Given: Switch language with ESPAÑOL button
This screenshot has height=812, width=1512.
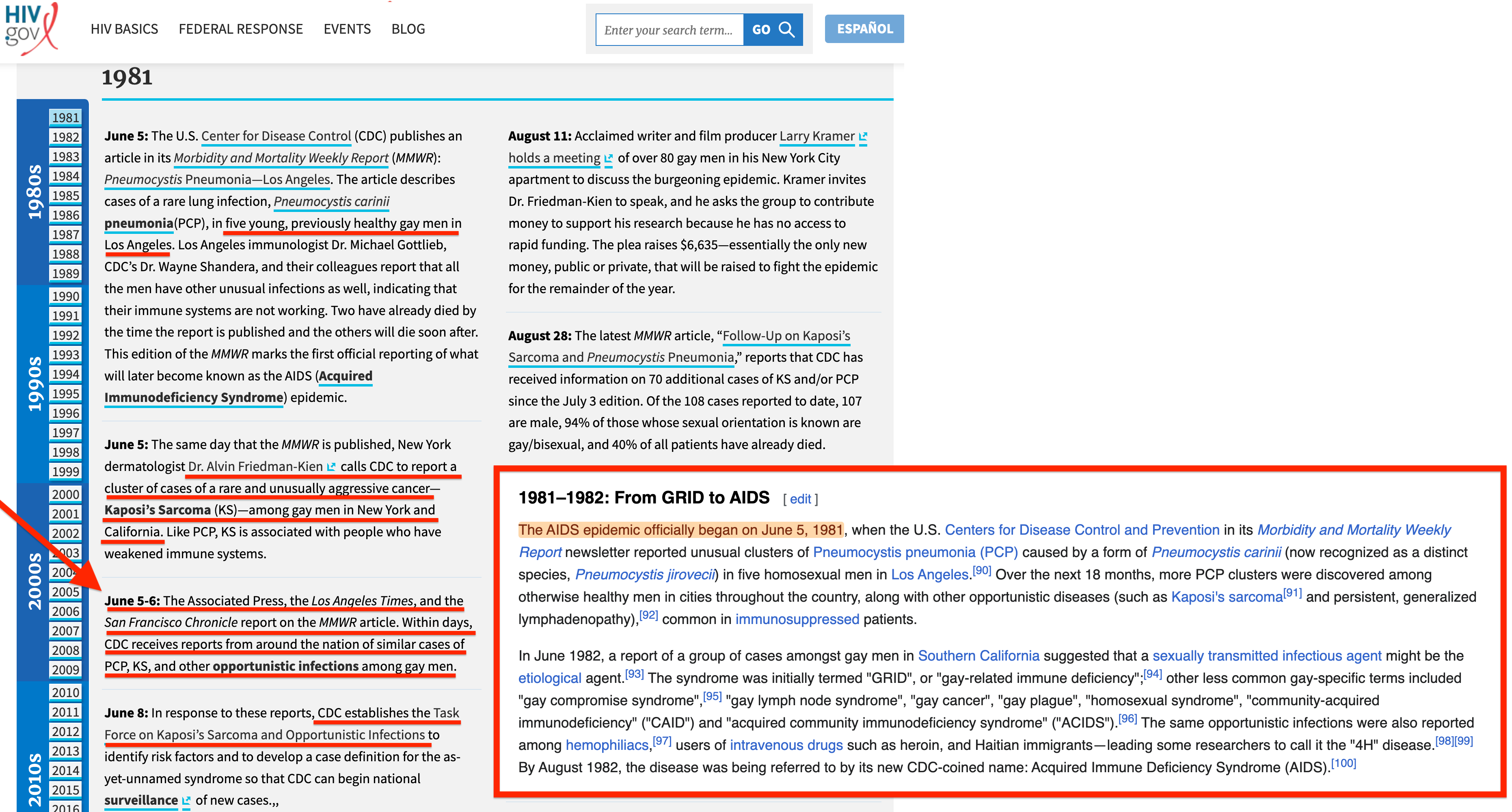Looking at the screenshot, I should pos(864,29).
